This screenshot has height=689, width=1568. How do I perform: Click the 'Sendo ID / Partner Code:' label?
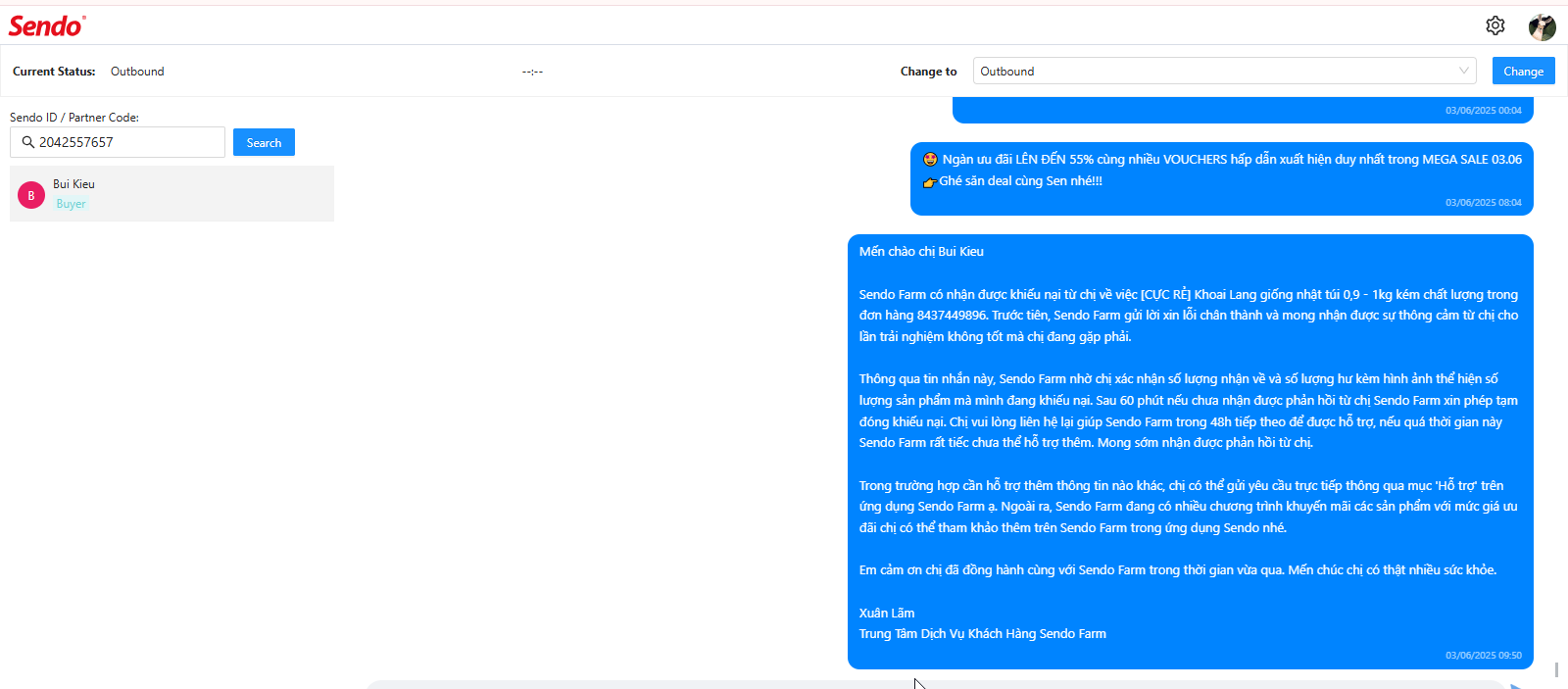tap(74, 118)
